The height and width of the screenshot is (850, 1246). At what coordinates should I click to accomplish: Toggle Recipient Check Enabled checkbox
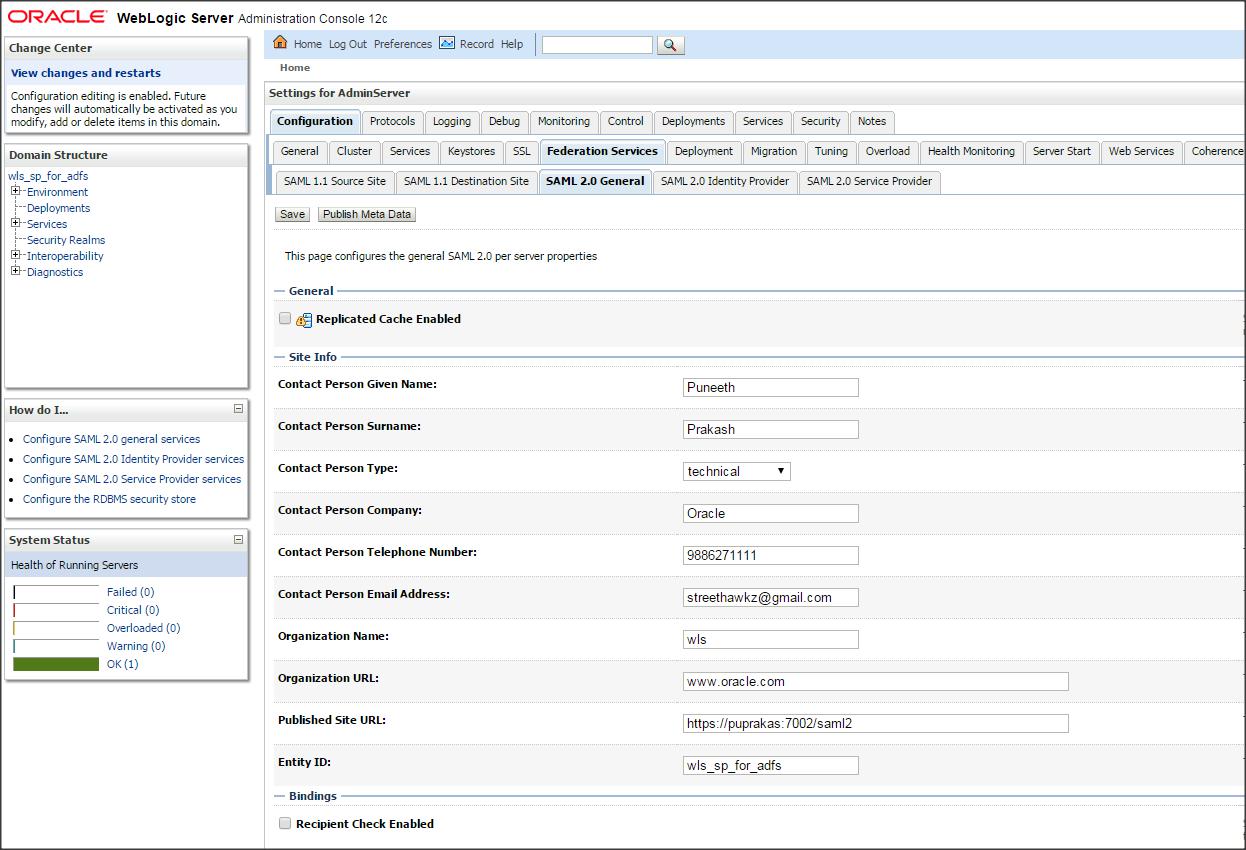285,824
